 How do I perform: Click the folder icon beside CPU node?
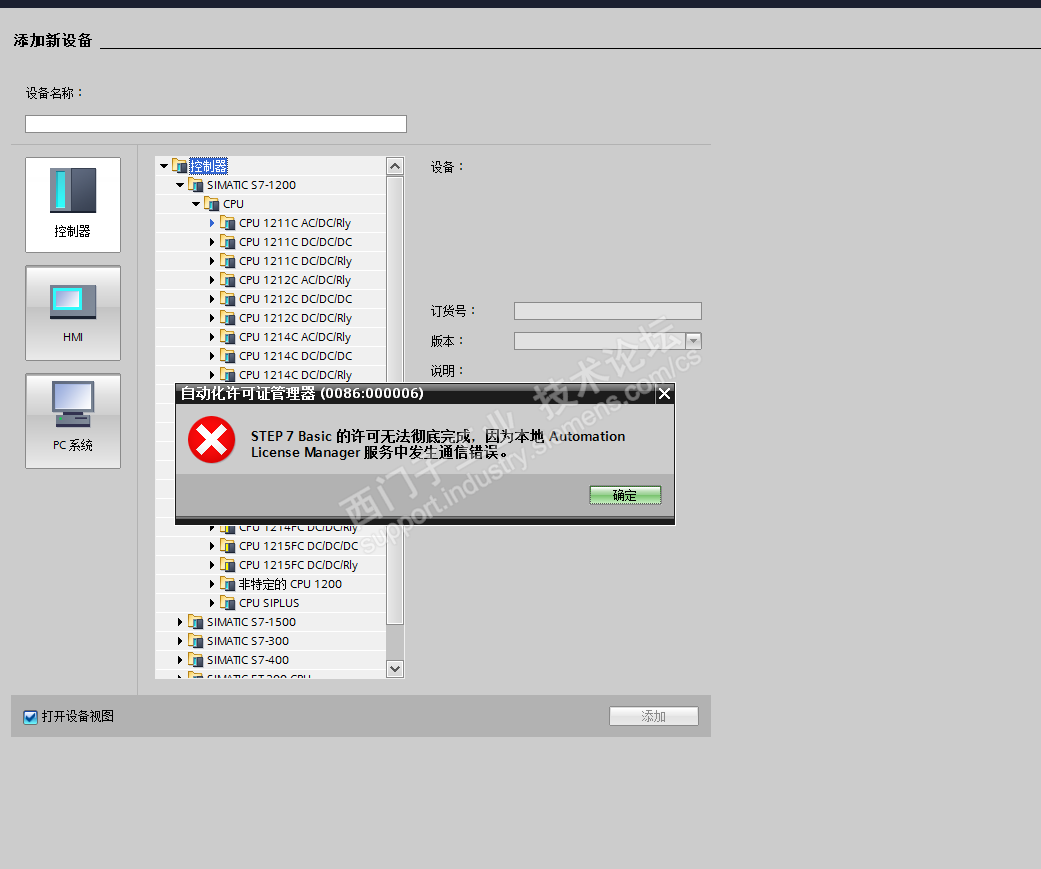(211, 203)
